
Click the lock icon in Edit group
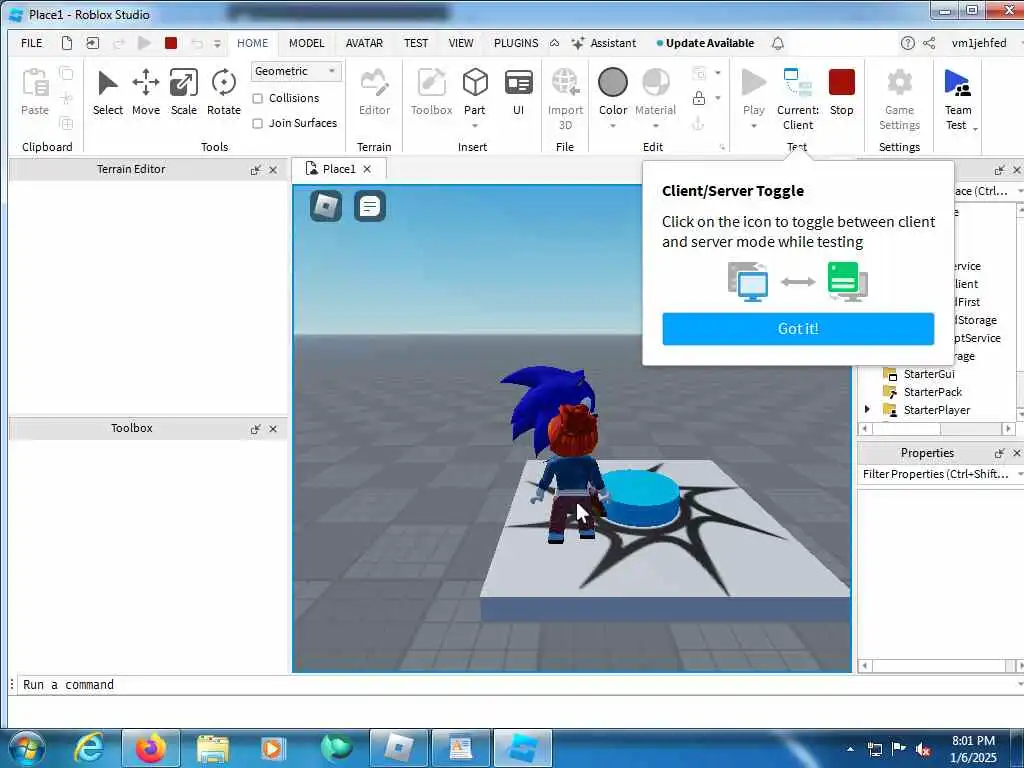pos(699,98)
